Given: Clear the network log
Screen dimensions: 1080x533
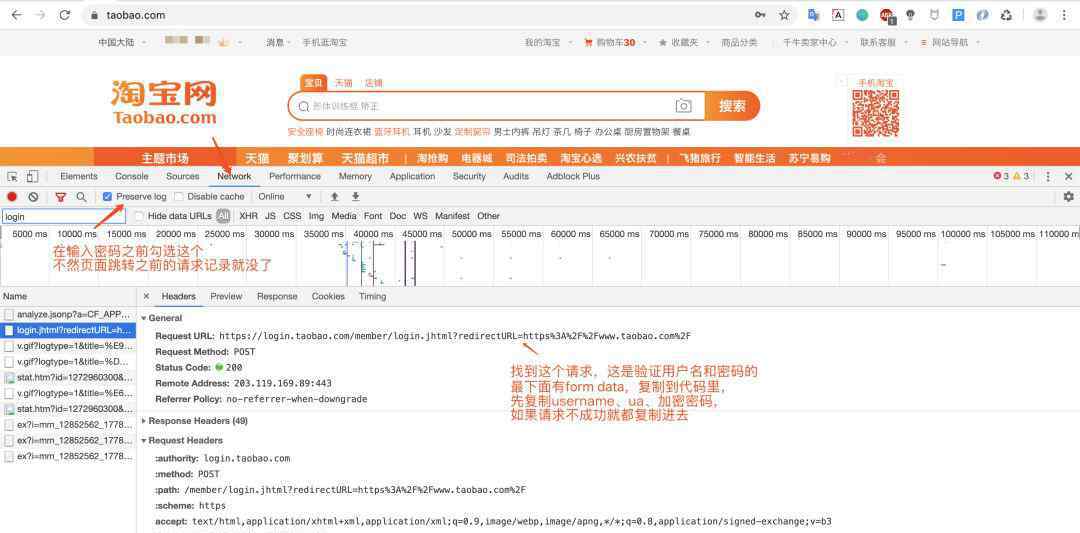Looking at the screenshot, I should [33, 197].
